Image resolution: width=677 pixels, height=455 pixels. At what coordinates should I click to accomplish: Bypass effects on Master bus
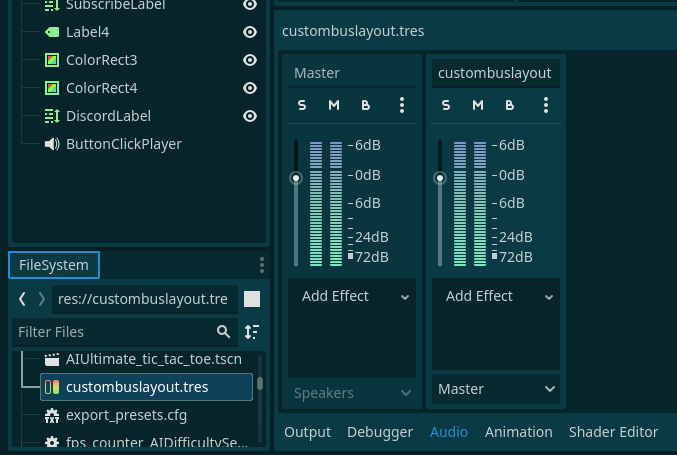(x=365, y=105)
